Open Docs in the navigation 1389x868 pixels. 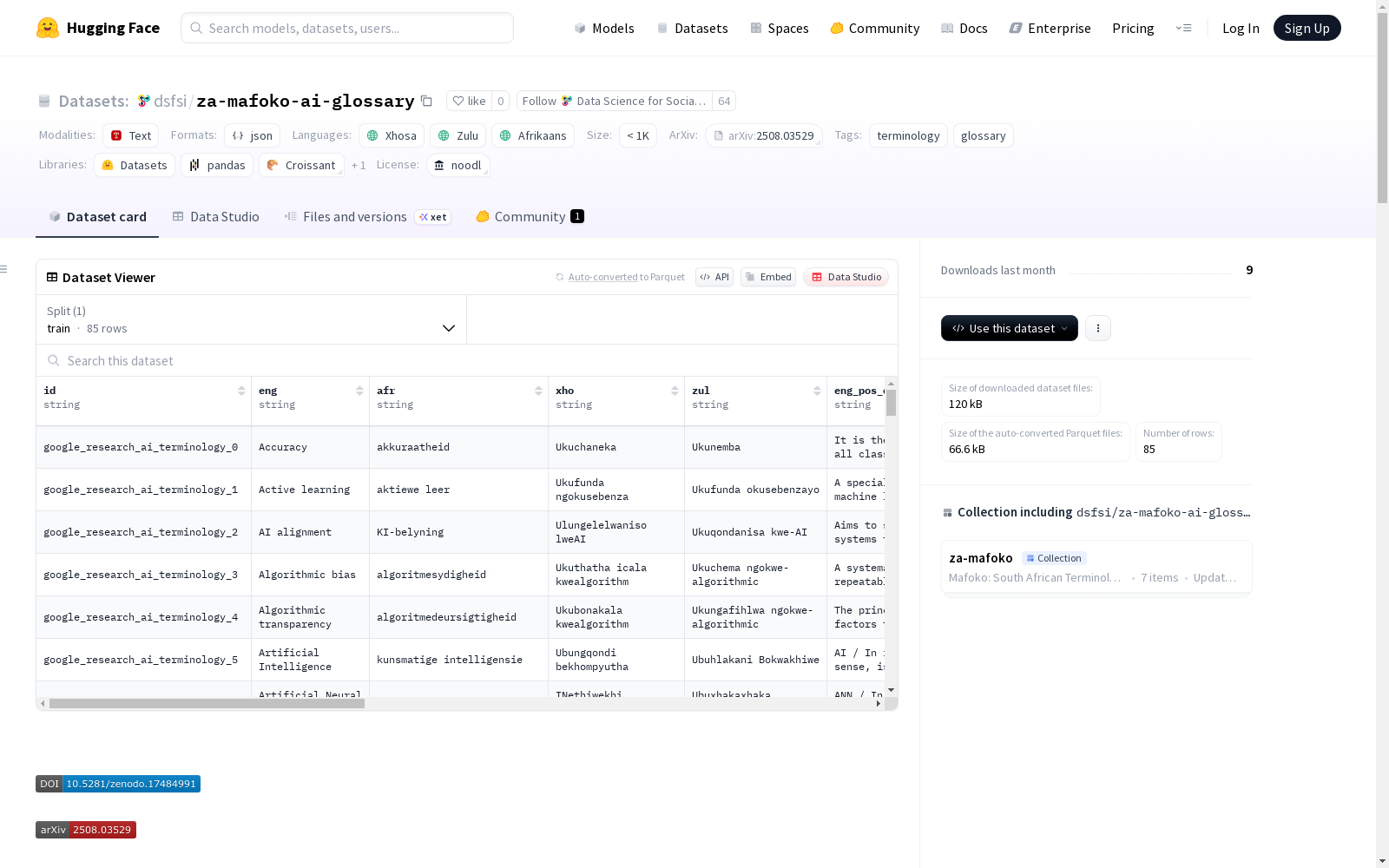pos(964,28)
